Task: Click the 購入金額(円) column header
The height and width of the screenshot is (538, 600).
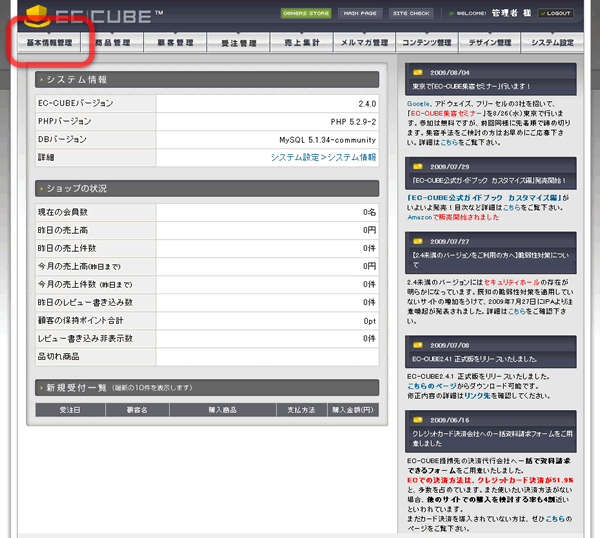Action: click(353, 410)
